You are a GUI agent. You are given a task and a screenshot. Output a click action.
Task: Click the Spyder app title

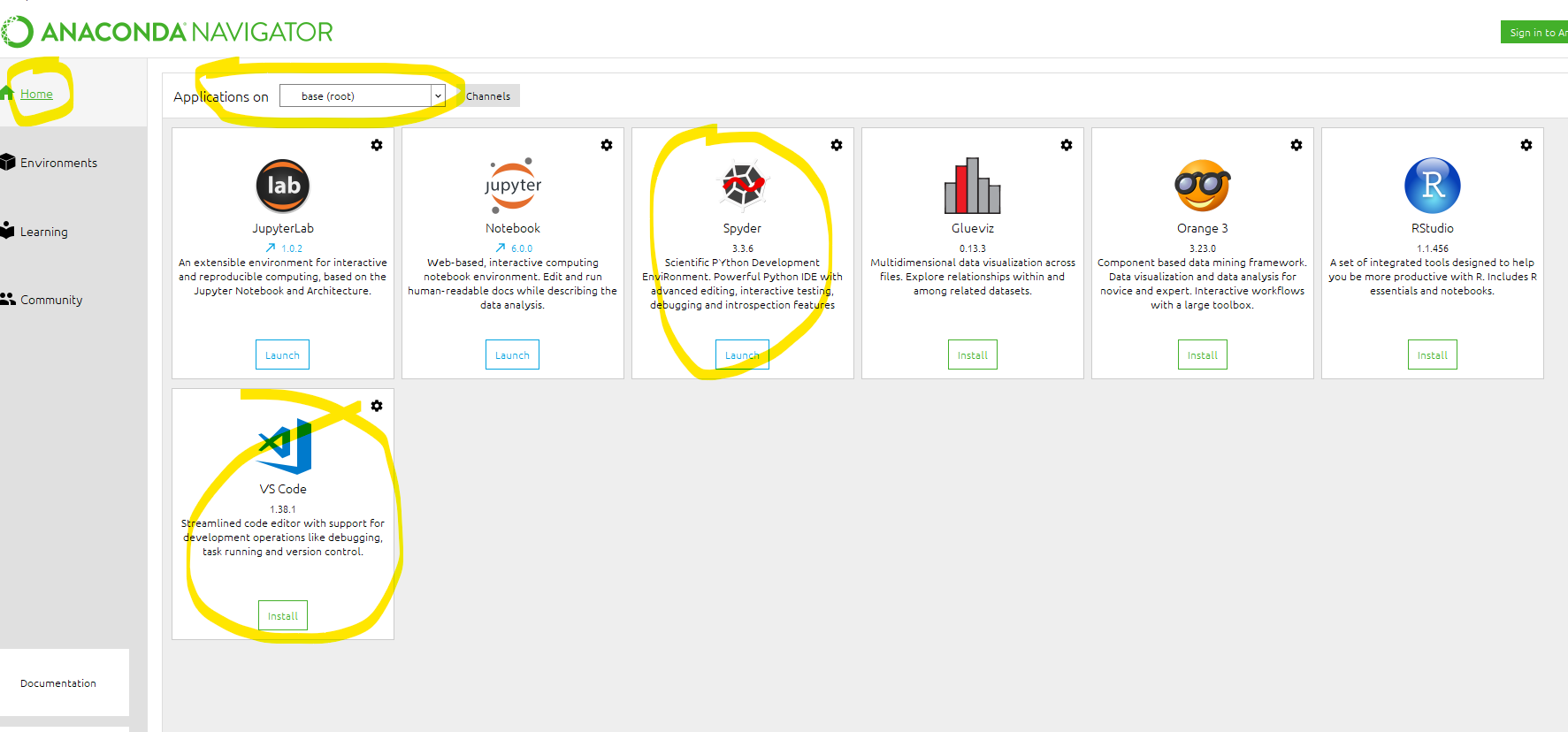pos(742,228)
